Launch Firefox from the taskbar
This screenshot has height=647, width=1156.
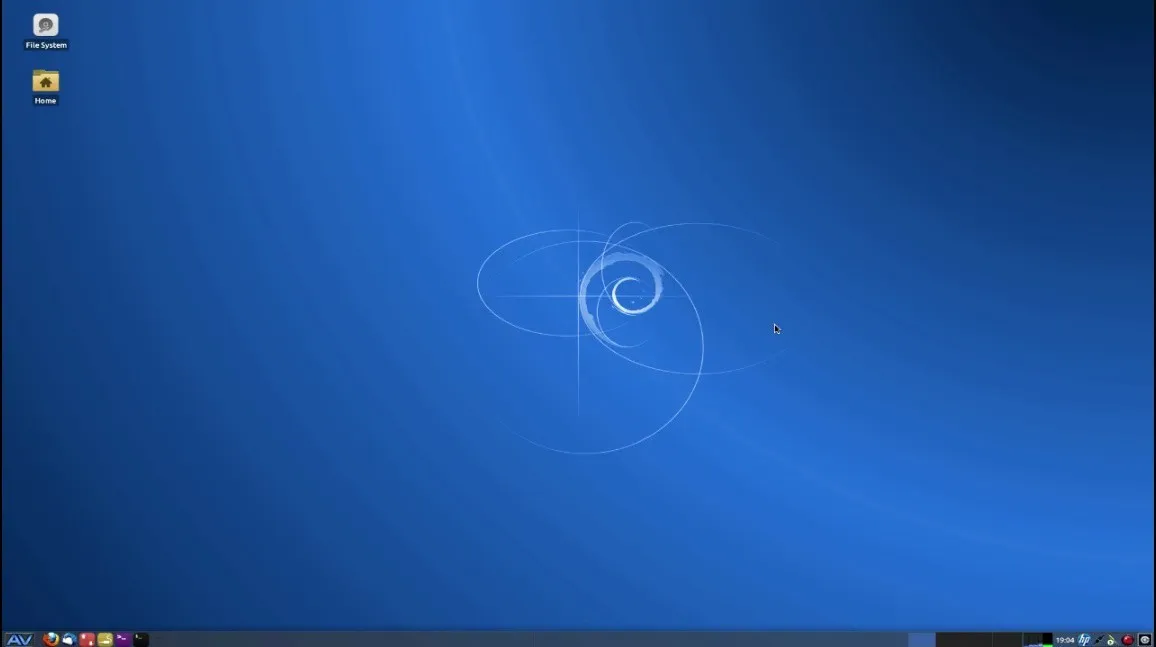(x=50, y=639)
